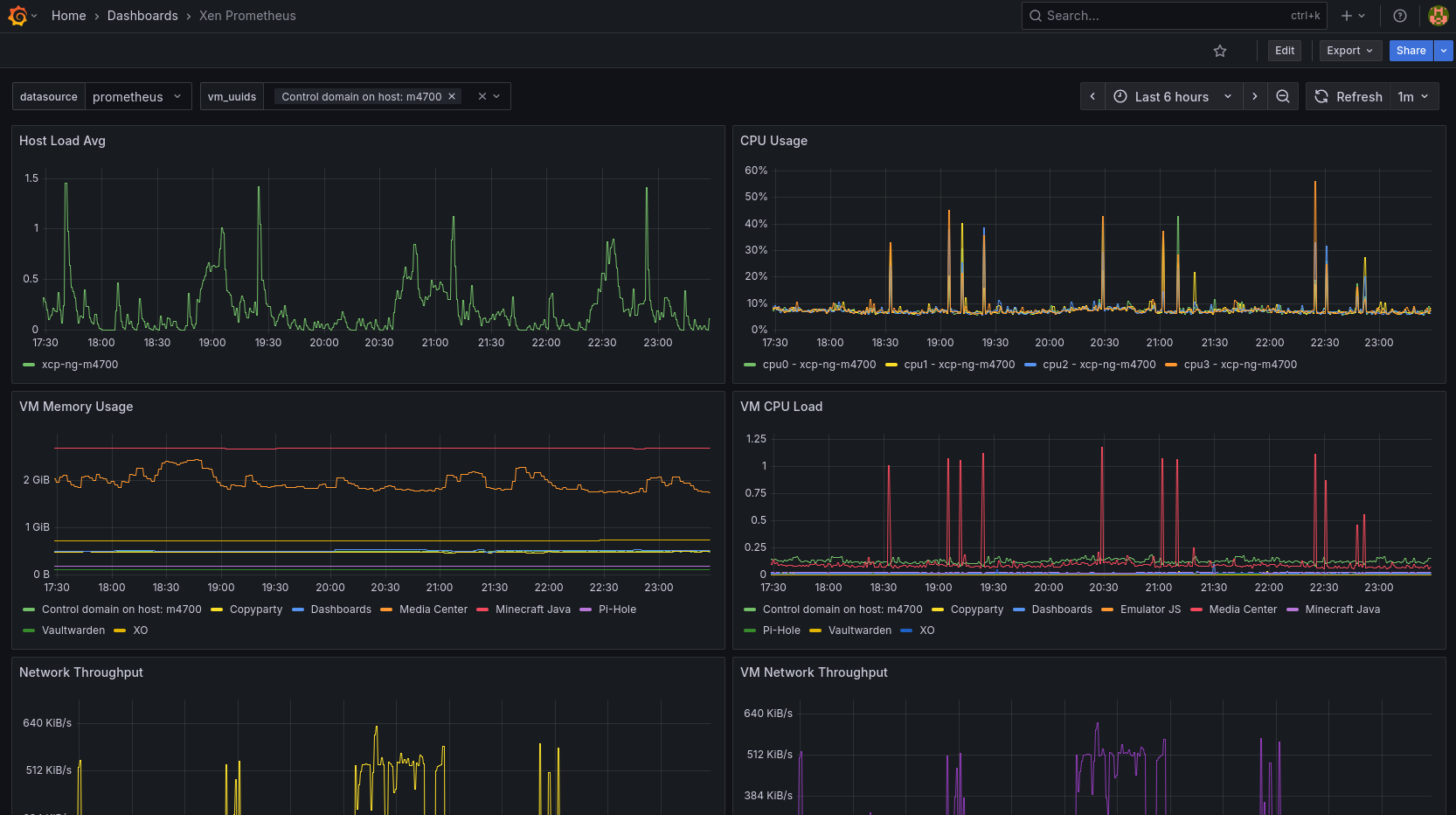This screenshot has height=815, width=1456.
Task: Open the user profile avatar
Action: [1438, 16]
